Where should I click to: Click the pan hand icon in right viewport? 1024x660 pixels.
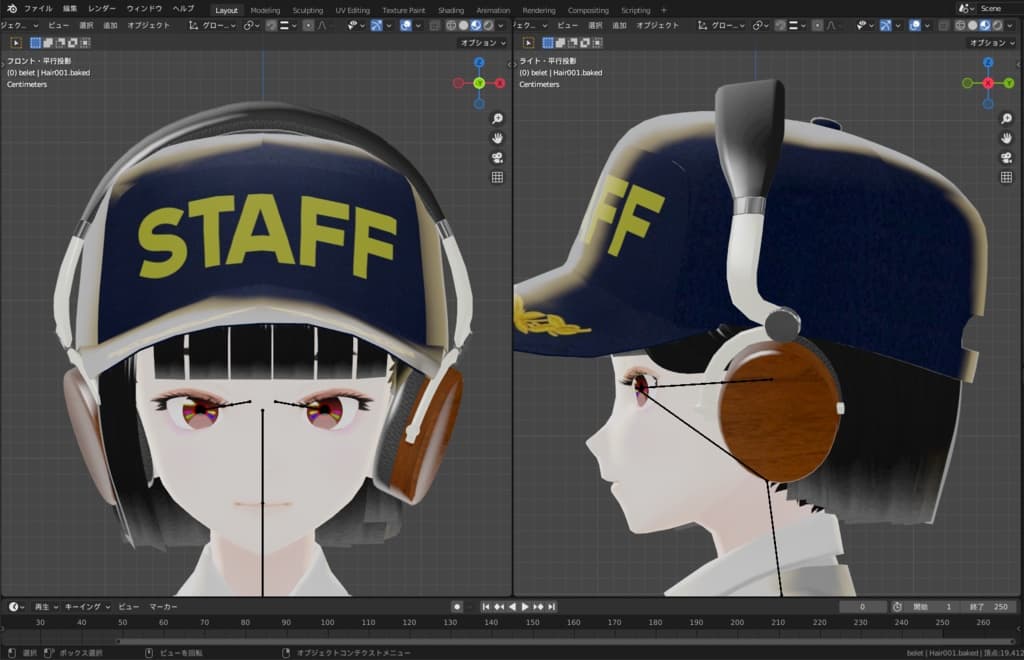[x=1007, y=138]
